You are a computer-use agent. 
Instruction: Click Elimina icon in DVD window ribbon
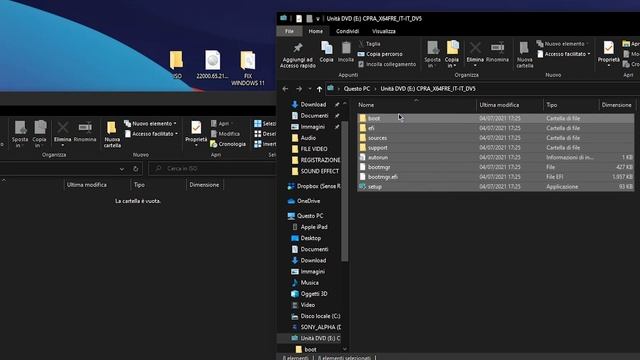coord(475,48)
